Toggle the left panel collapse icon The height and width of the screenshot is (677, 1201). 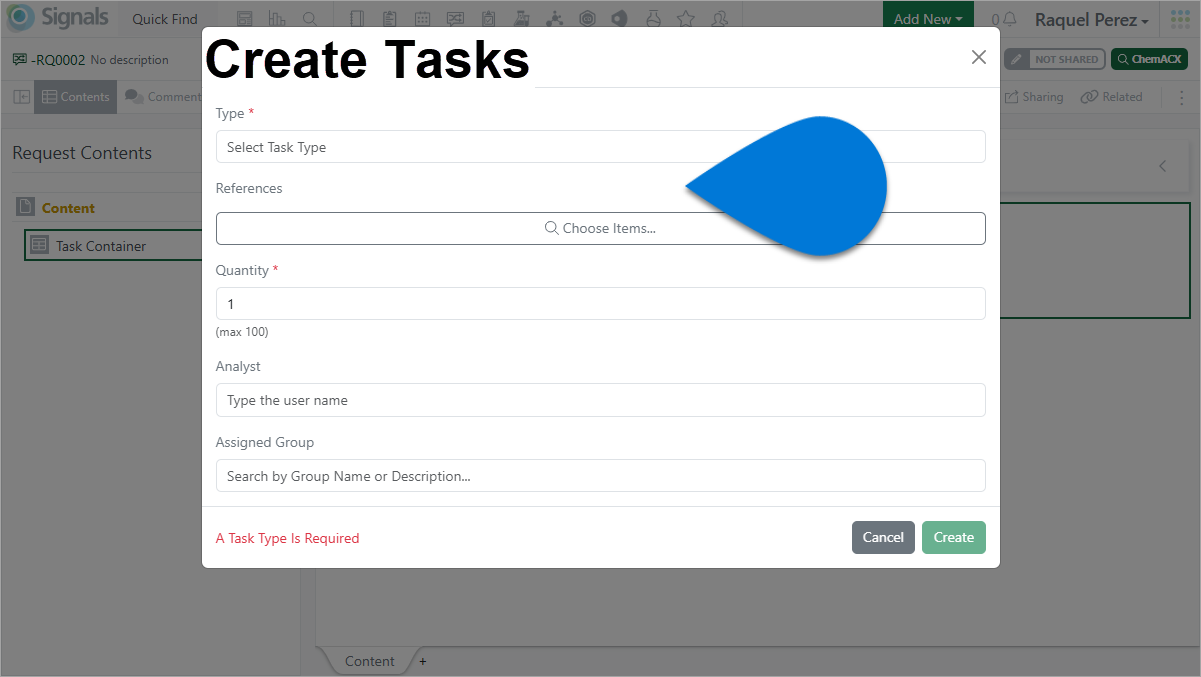pos(21,97)
